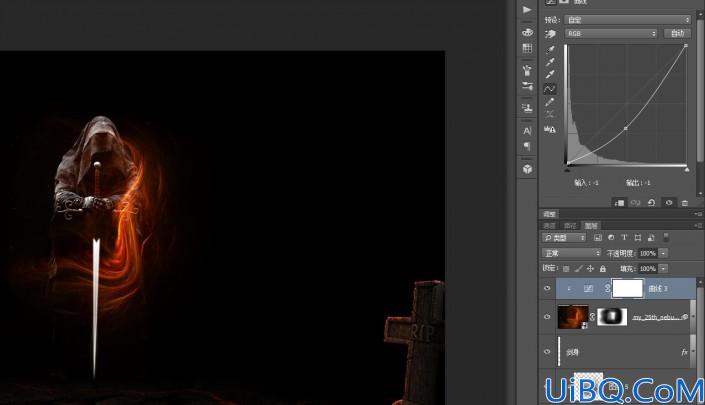The image size is (705, 405).
Task: Click the curve midpoint control point
Action: coord(626,129)
